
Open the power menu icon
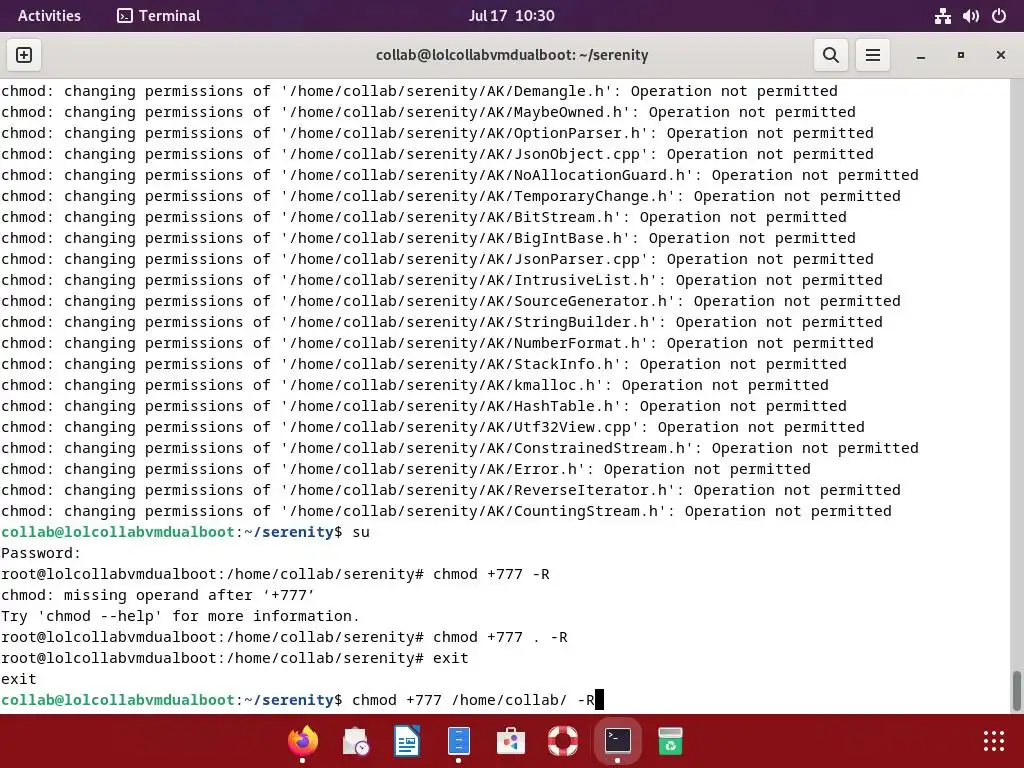click(x=999, y=16)
